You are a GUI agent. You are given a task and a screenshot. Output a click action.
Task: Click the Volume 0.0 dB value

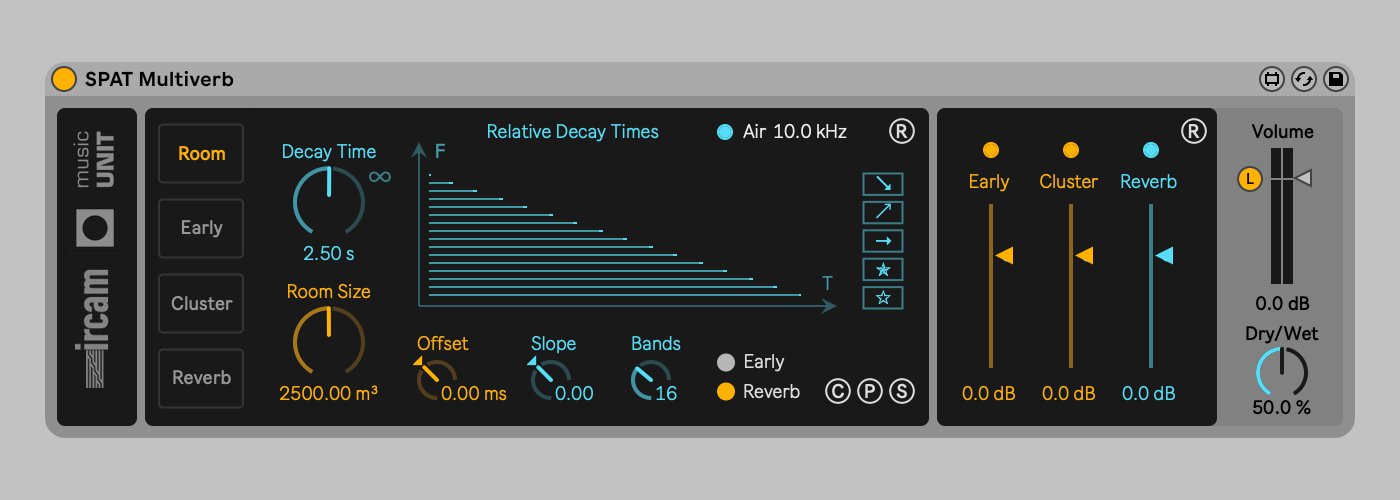[1283, 304]
